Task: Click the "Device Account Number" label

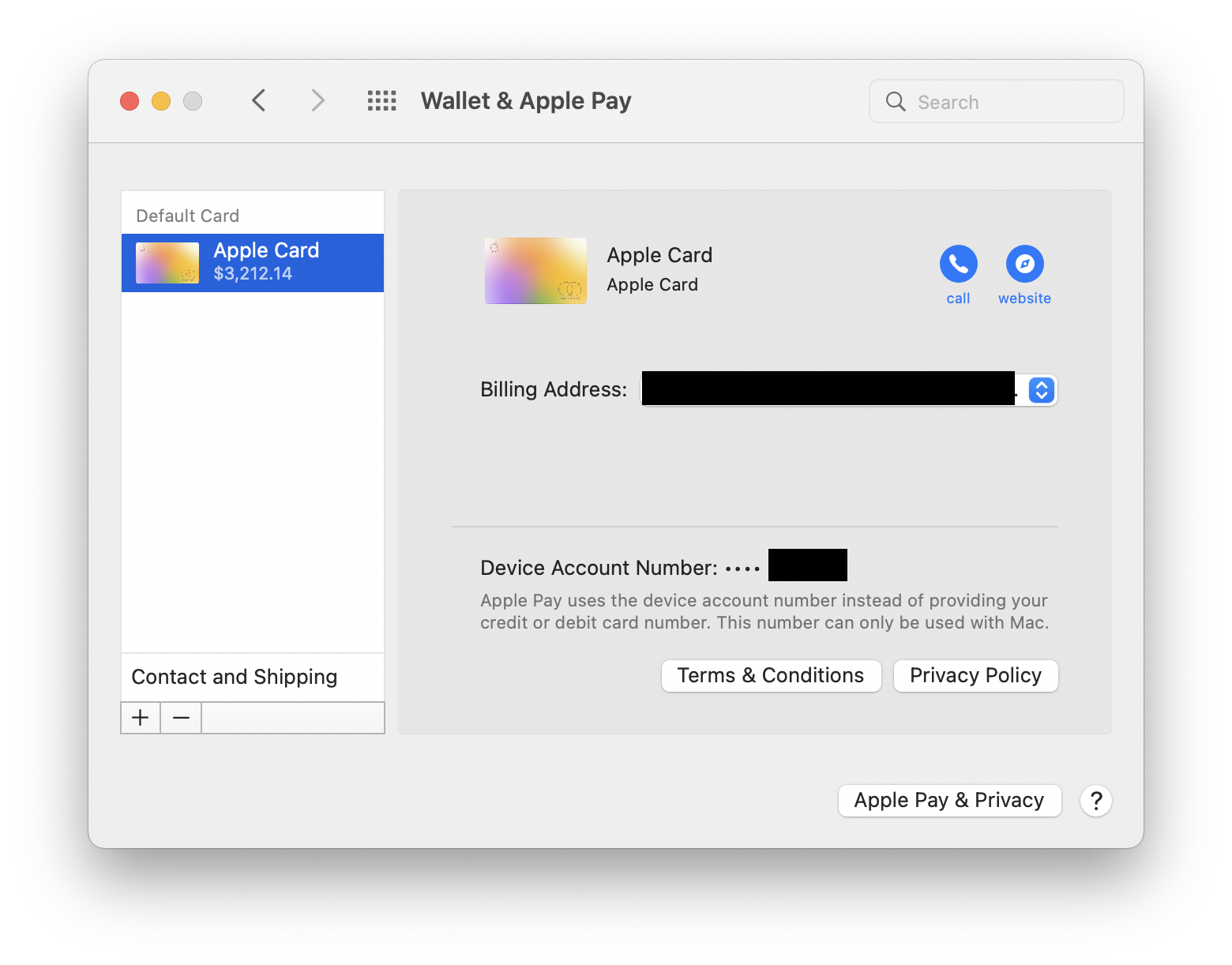Action: 599,568
